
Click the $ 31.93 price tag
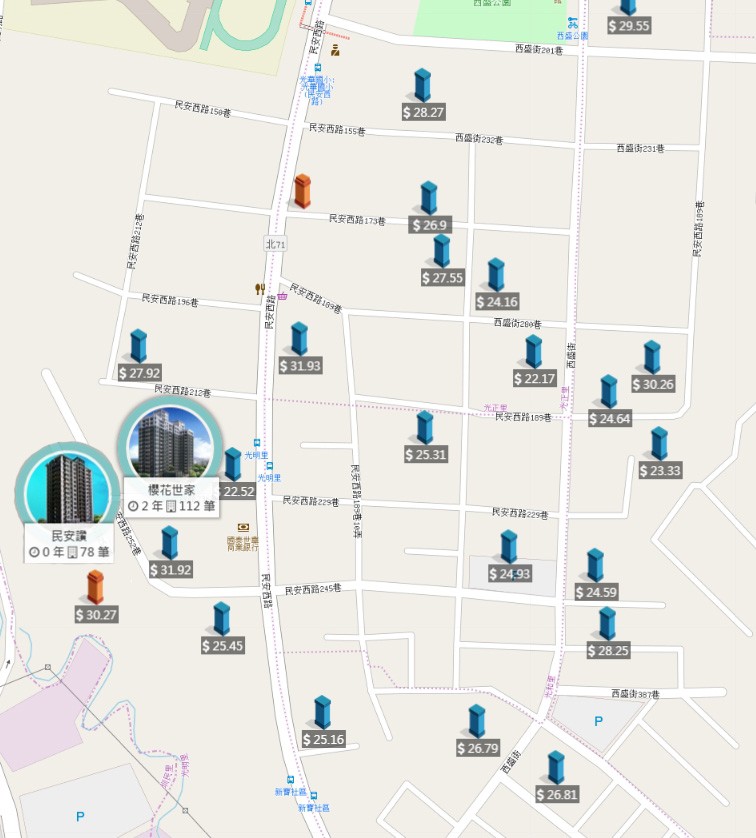click(x=300, y=366)
